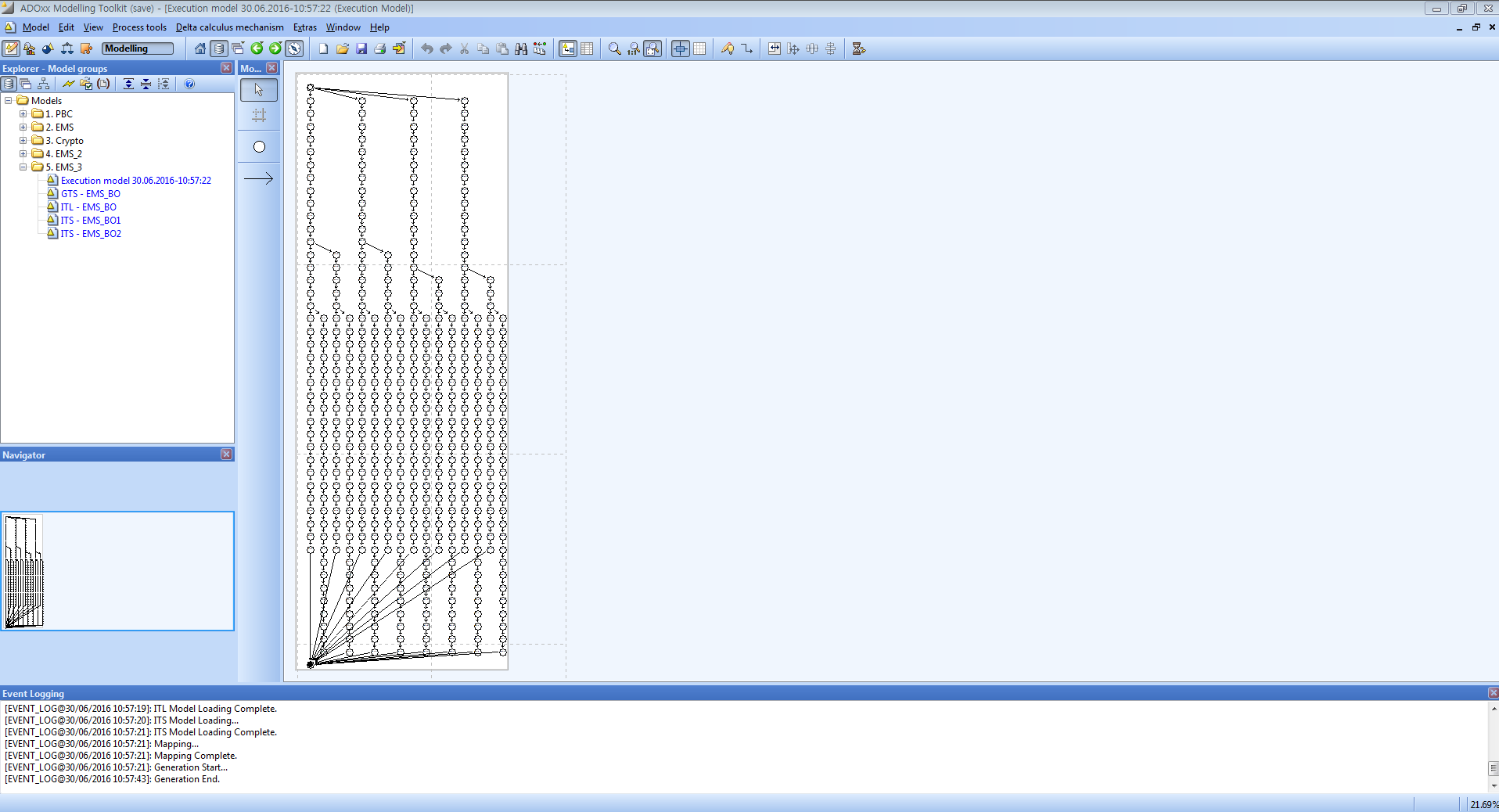
Task: Toggle the Explorer database view toolbar button
Action: pos(219,49)
